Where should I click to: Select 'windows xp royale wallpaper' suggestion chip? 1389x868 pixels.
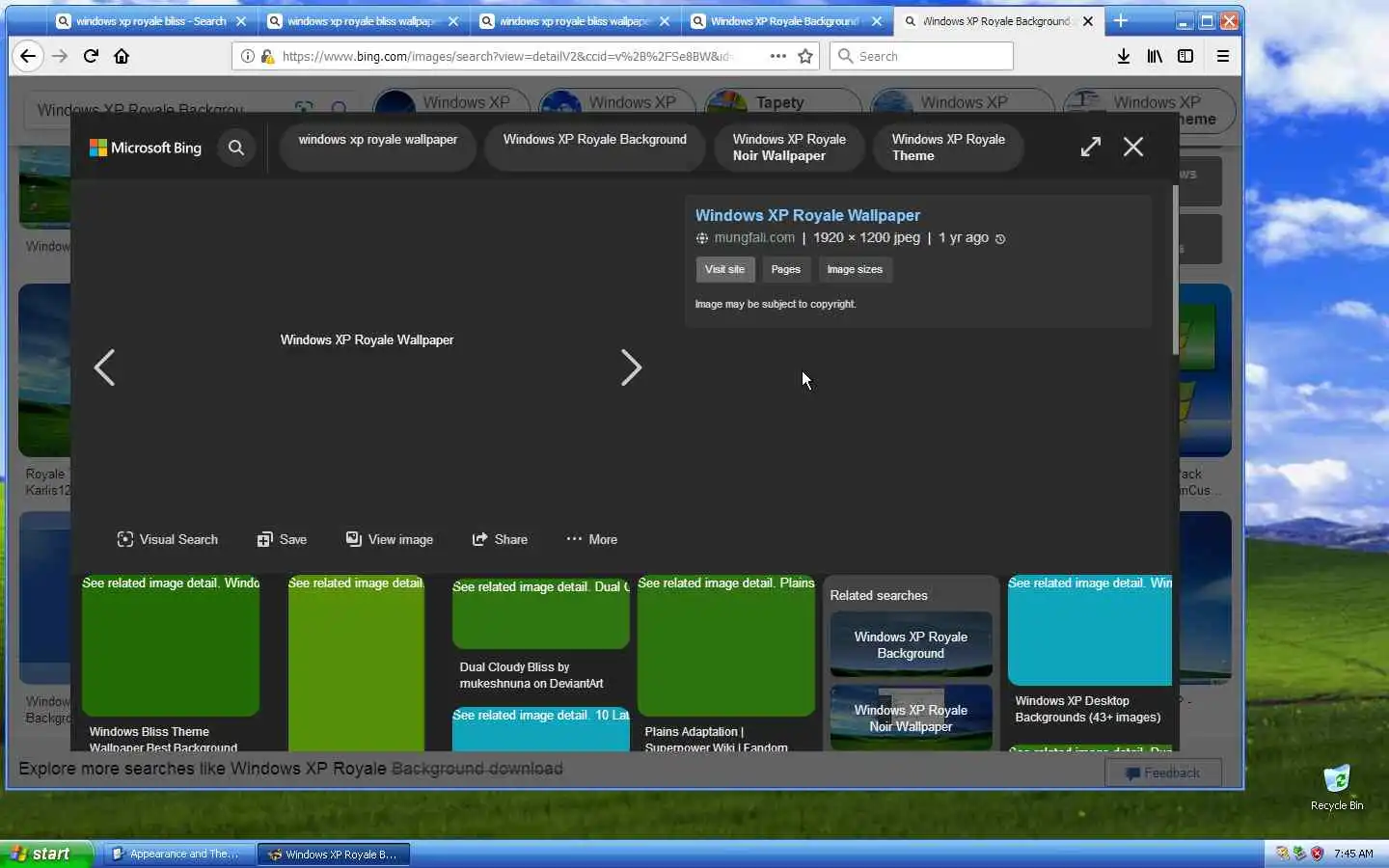[378, 148]
